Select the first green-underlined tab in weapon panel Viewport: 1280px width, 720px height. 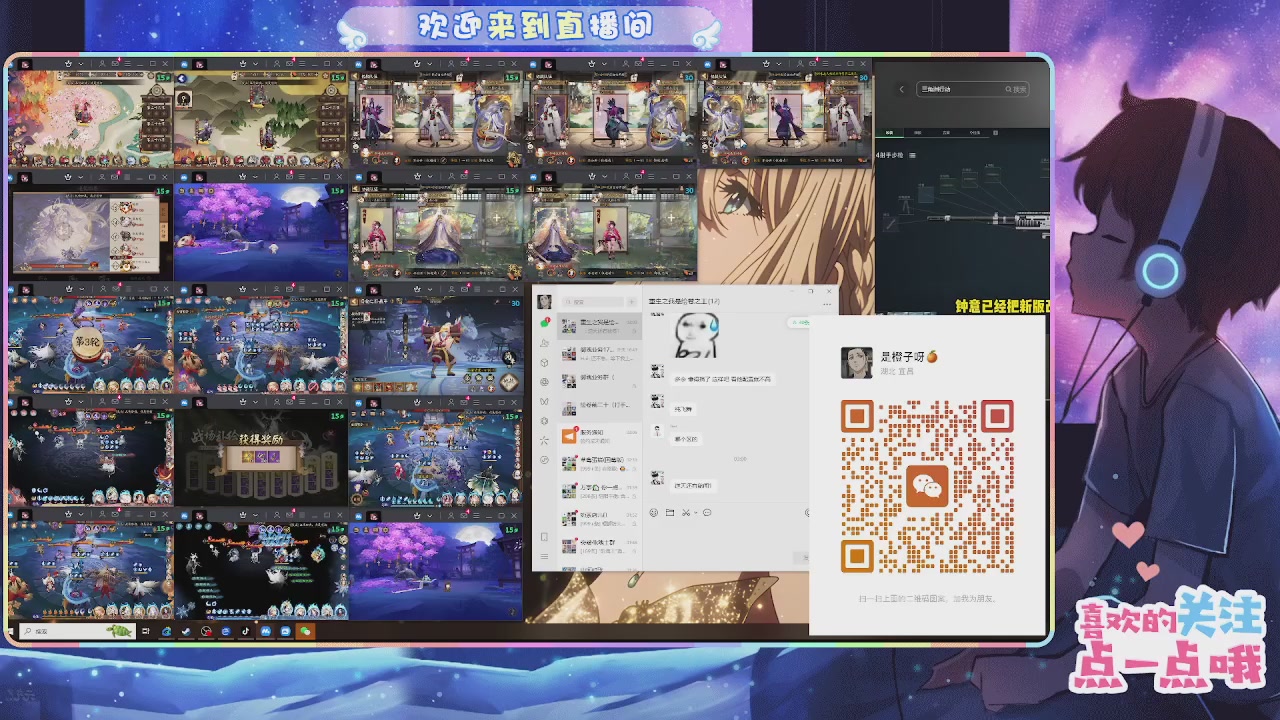point(889,133)
